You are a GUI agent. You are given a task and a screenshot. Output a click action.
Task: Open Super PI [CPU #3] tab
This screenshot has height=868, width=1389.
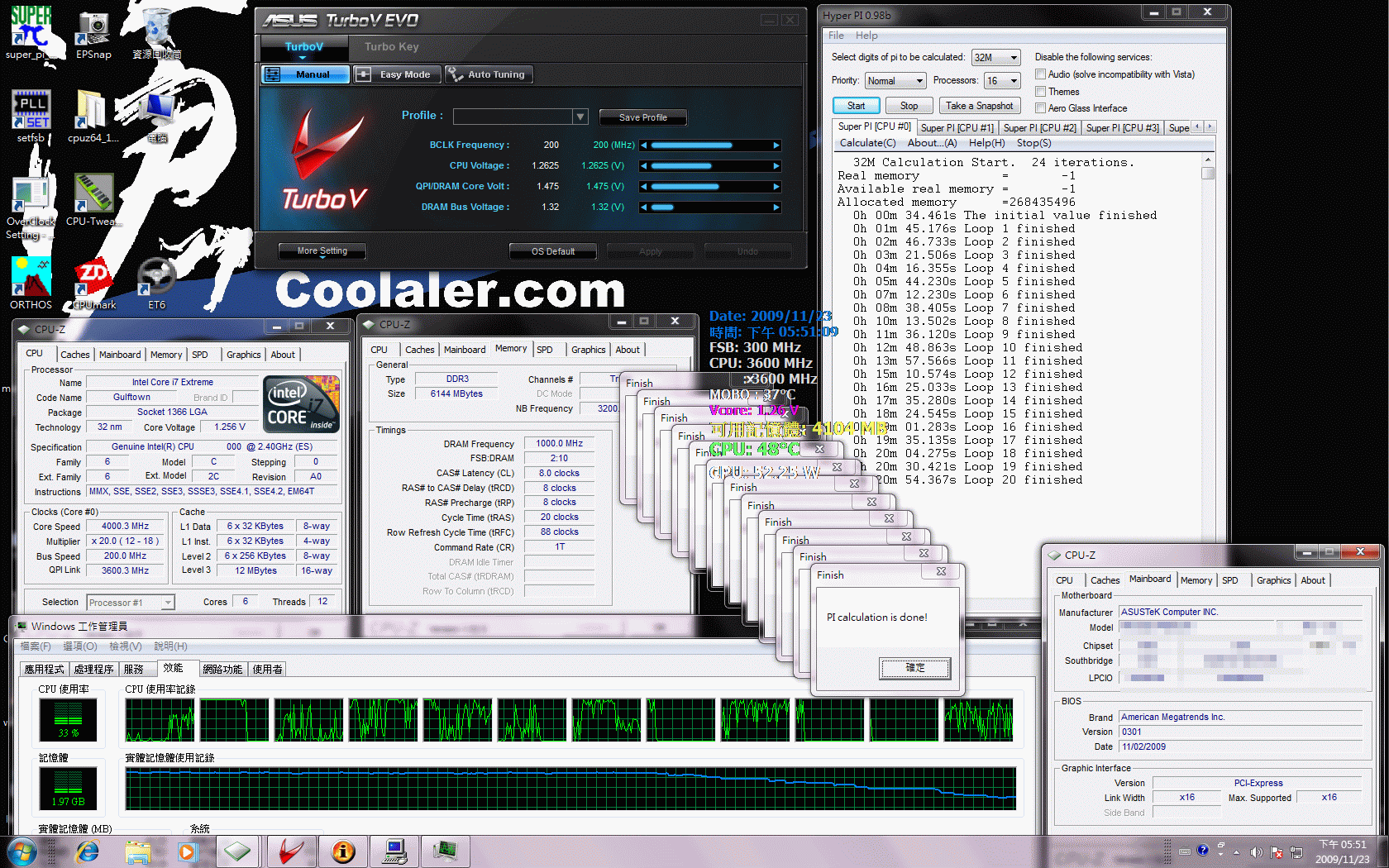(x=1122, y=127)
